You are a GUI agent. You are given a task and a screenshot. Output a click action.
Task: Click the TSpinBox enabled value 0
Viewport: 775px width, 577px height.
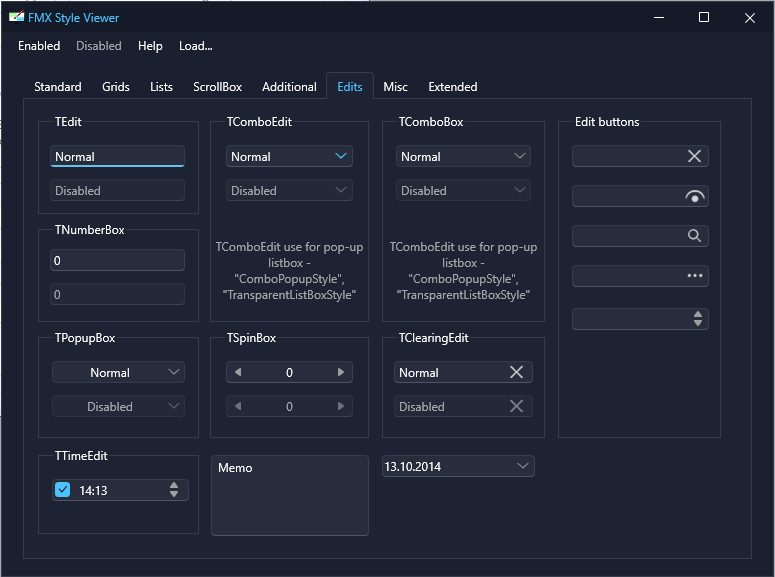[x=290, y=373]
